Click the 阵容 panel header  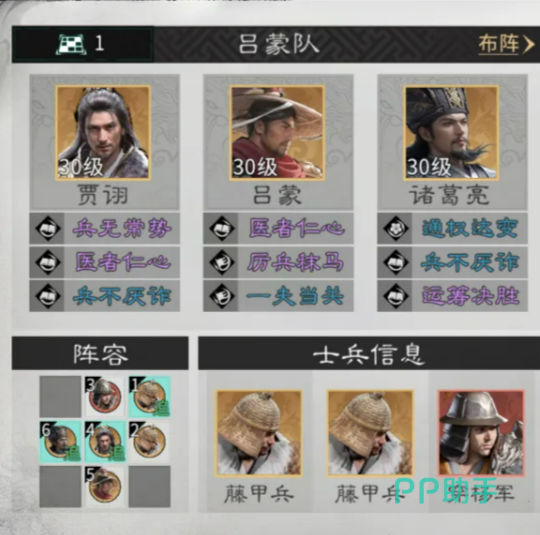coord(100,353)
